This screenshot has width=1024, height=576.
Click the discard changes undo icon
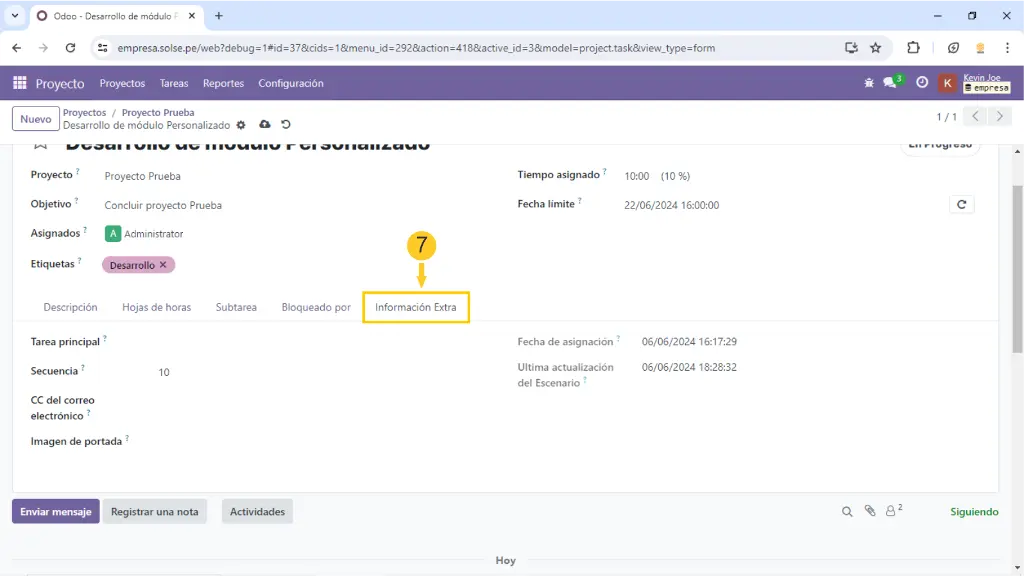pos(286,125)
